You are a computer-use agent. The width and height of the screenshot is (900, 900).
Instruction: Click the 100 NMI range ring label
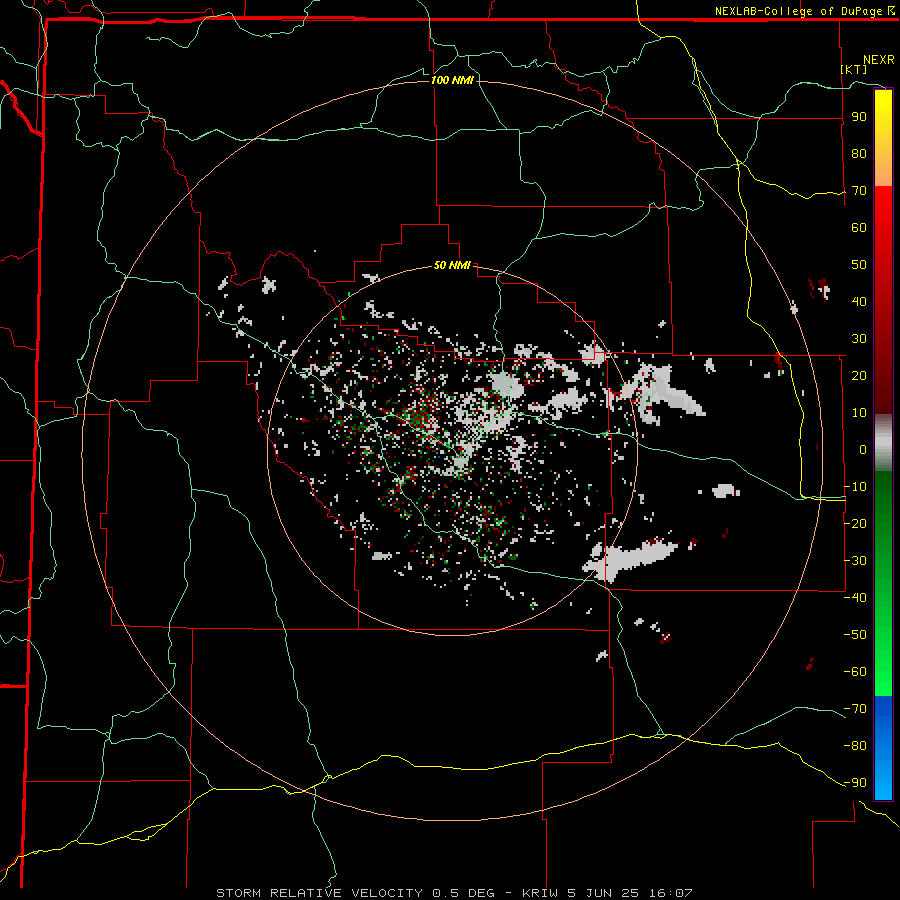(x=452, y=80)
